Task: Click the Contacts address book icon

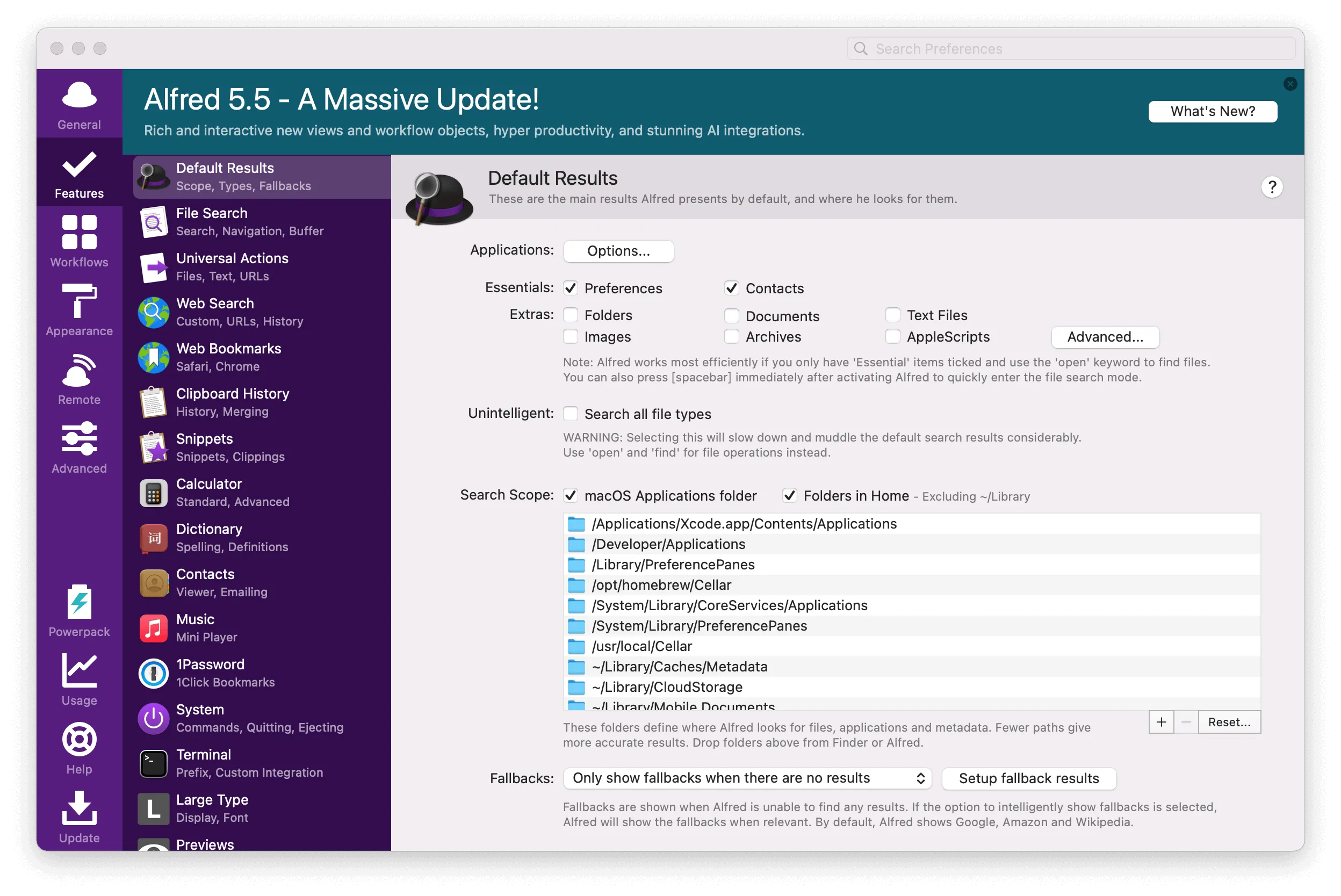Action: (x=153, y=583)
